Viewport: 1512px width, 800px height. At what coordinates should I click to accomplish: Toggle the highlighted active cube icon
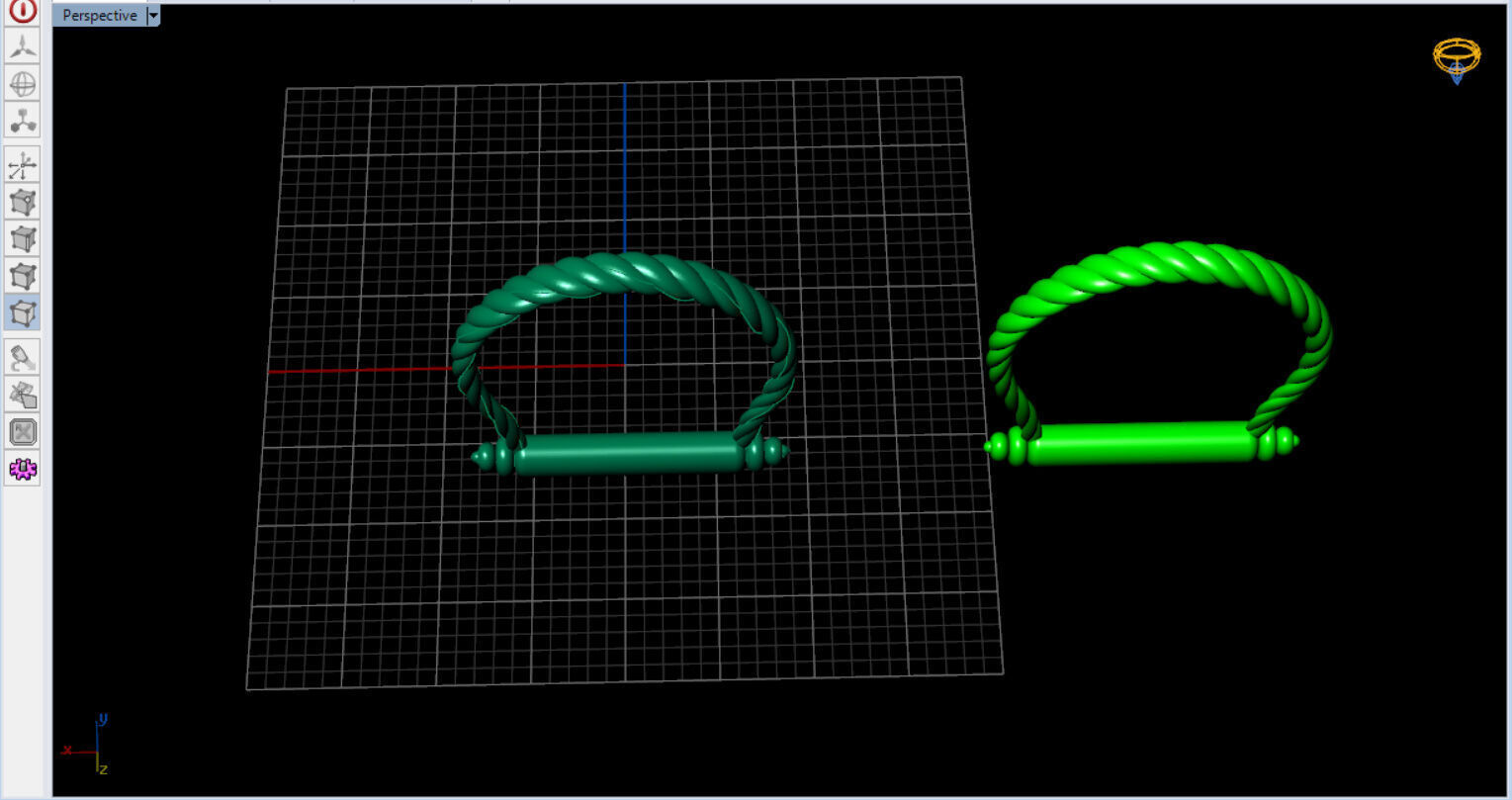23,312
